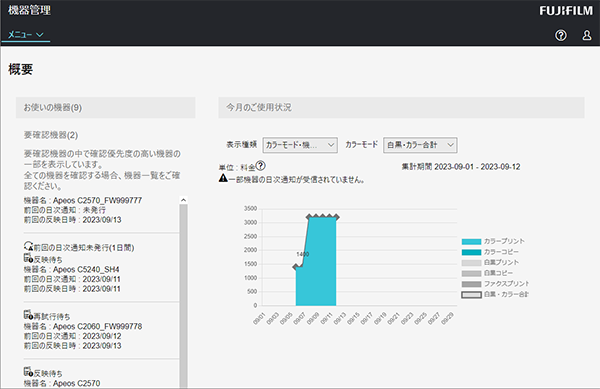Open the カラーモード dropdown
600x389 pixels.
pos(420,145)
